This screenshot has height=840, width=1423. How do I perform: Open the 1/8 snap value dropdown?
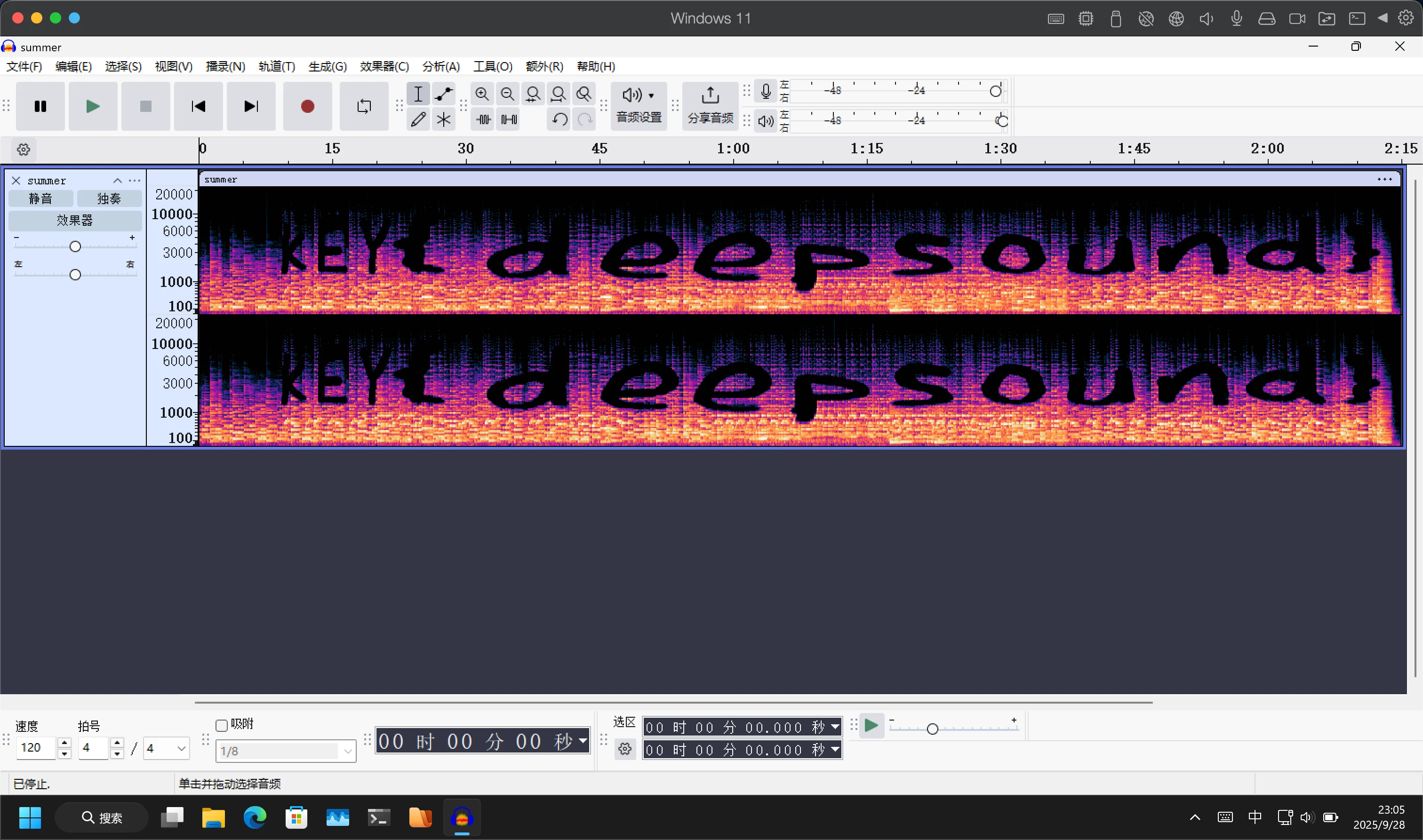tap(347, 751)
